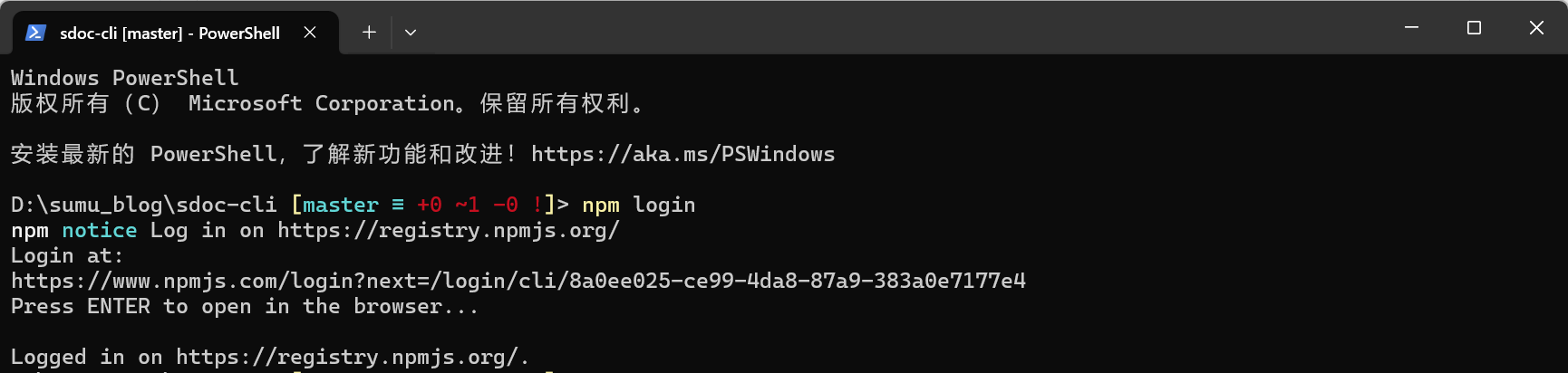This screenshot has width=1568, height=373.
Task: Expand the new tab profile dropdown chevron
Action: click(x=411, y=33)
